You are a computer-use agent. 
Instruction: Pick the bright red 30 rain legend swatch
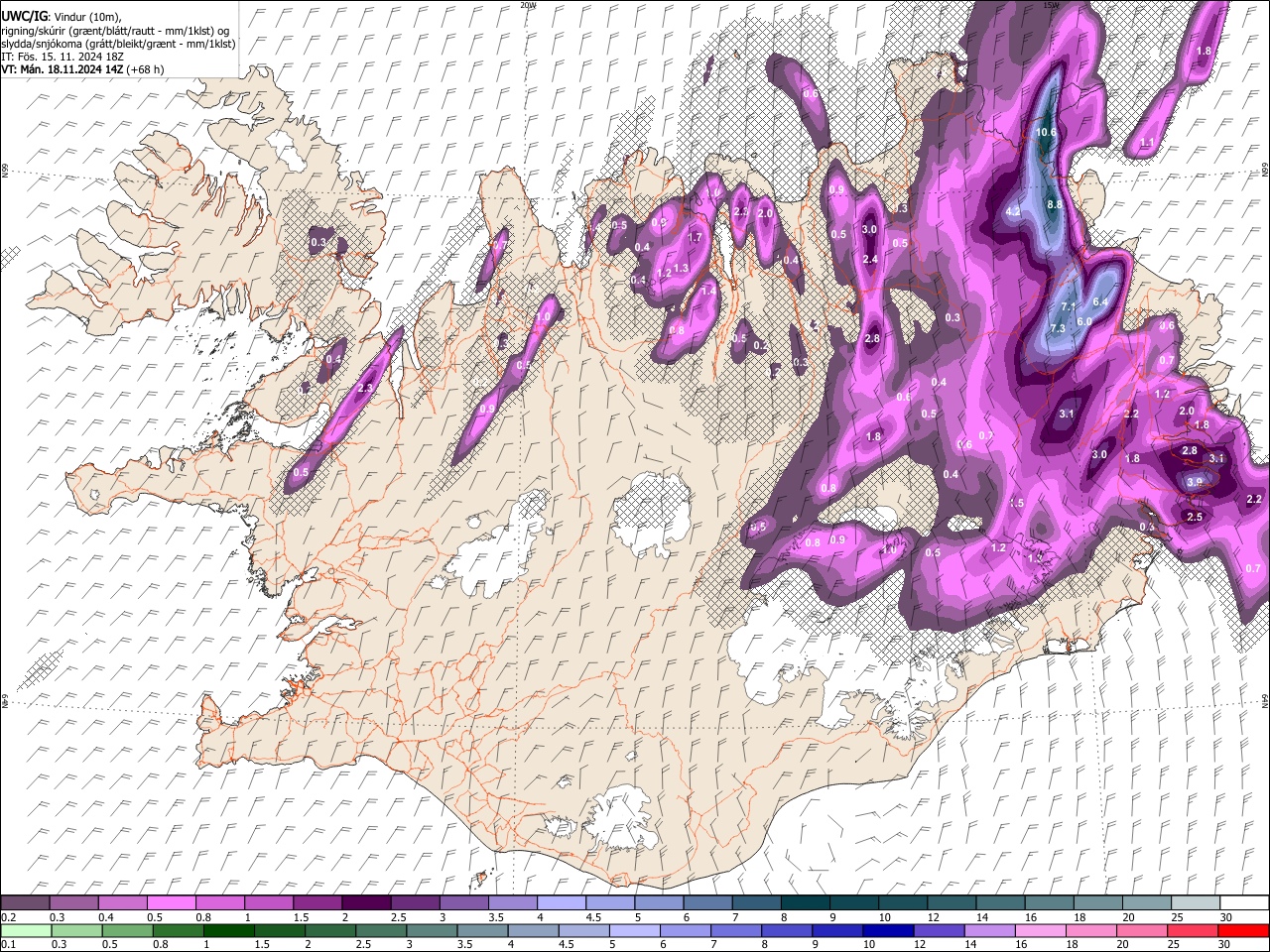tap(1242, 930)
